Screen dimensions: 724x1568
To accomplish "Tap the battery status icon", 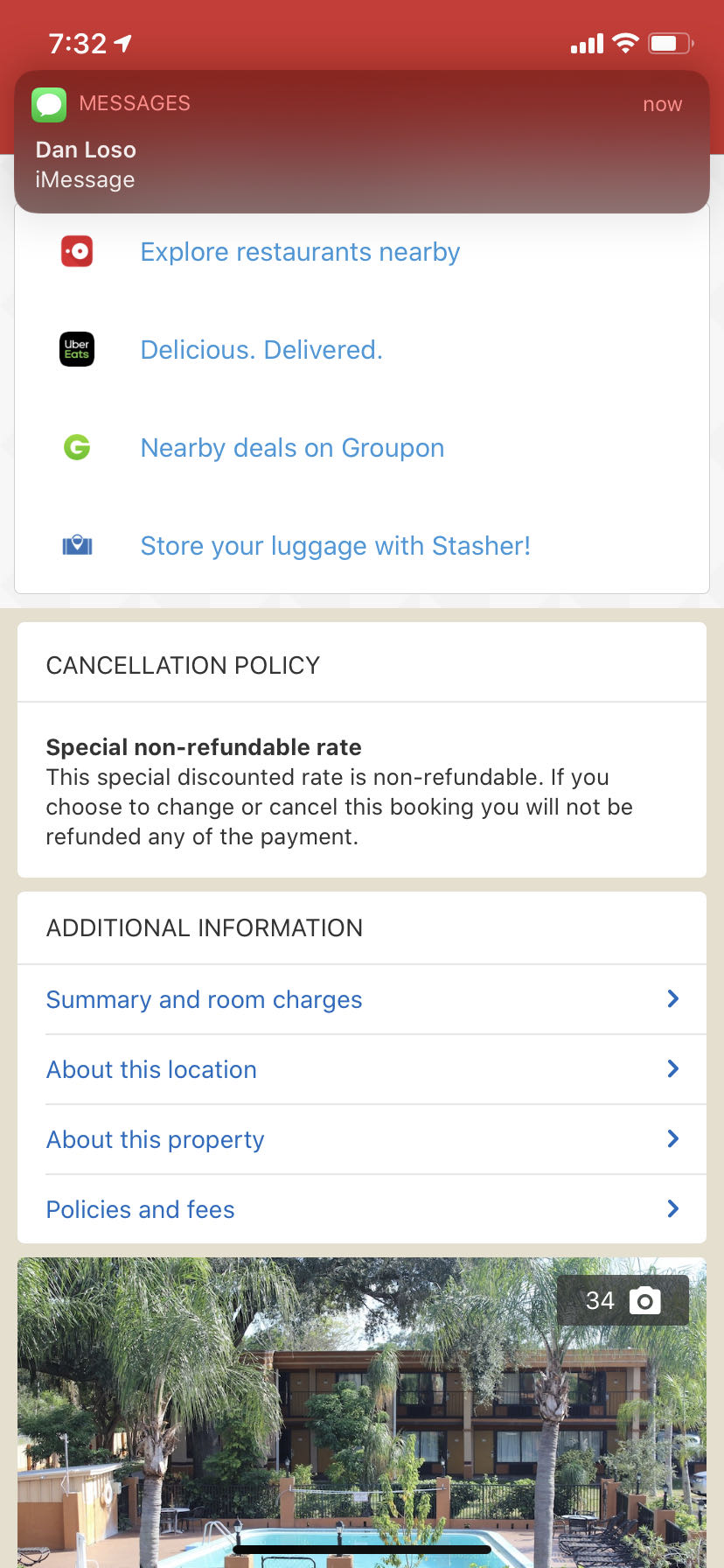I will tap(670, 43).
